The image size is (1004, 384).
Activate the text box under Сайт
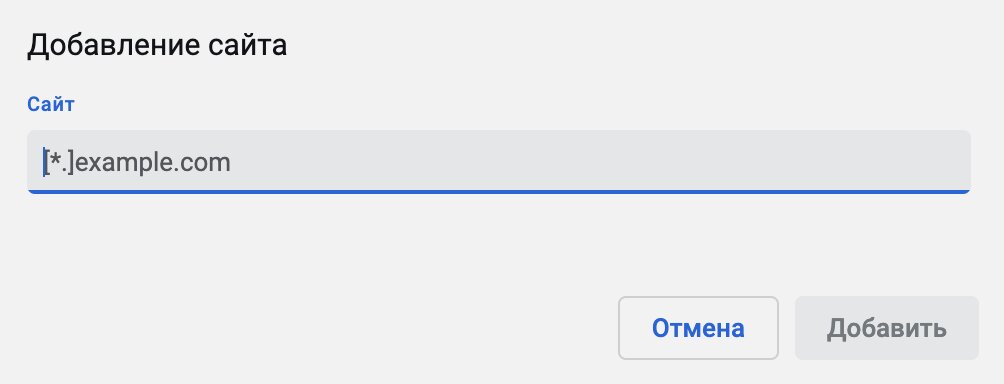(499, 162)
